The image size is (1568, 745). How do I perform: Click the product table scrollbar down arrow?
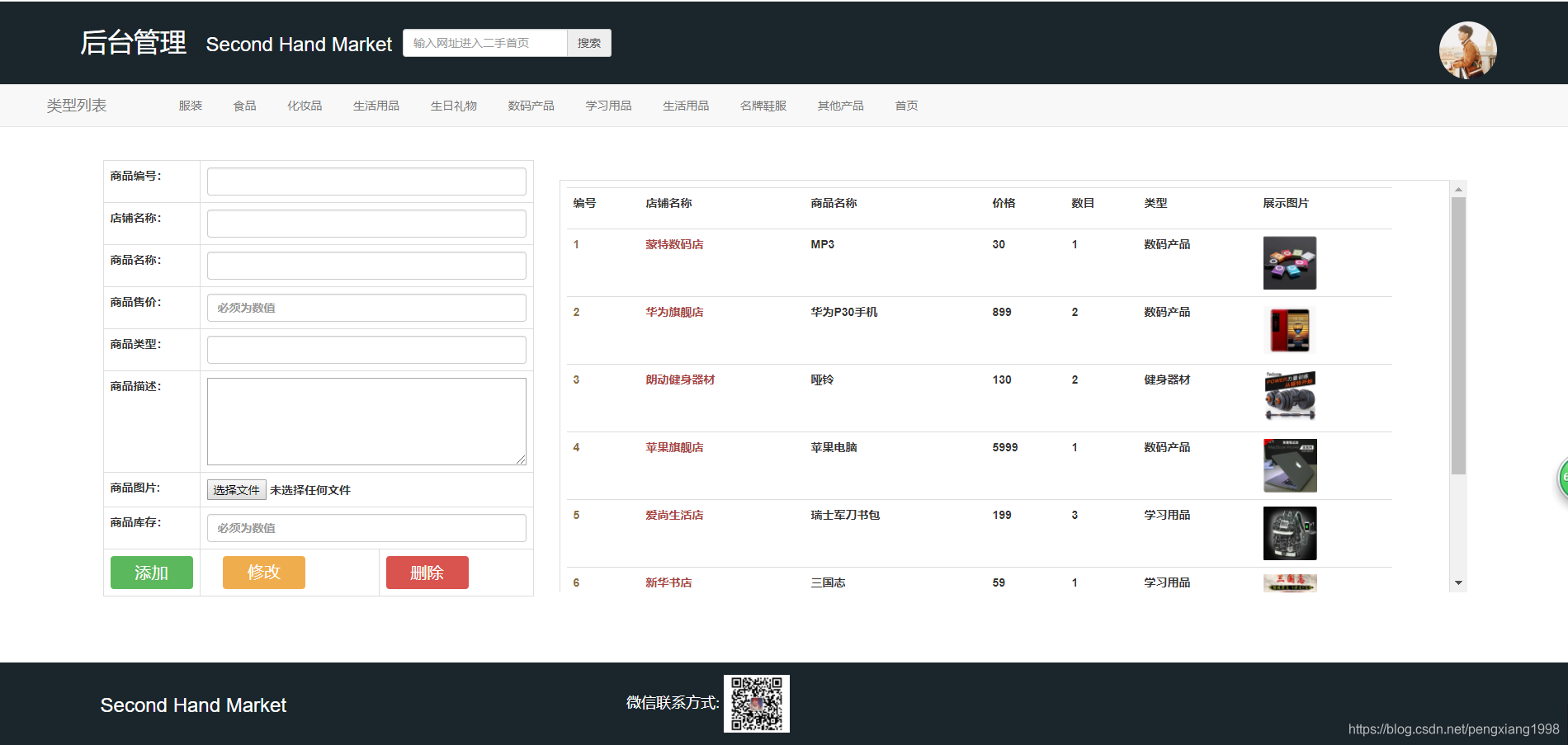pos(1457,583)
